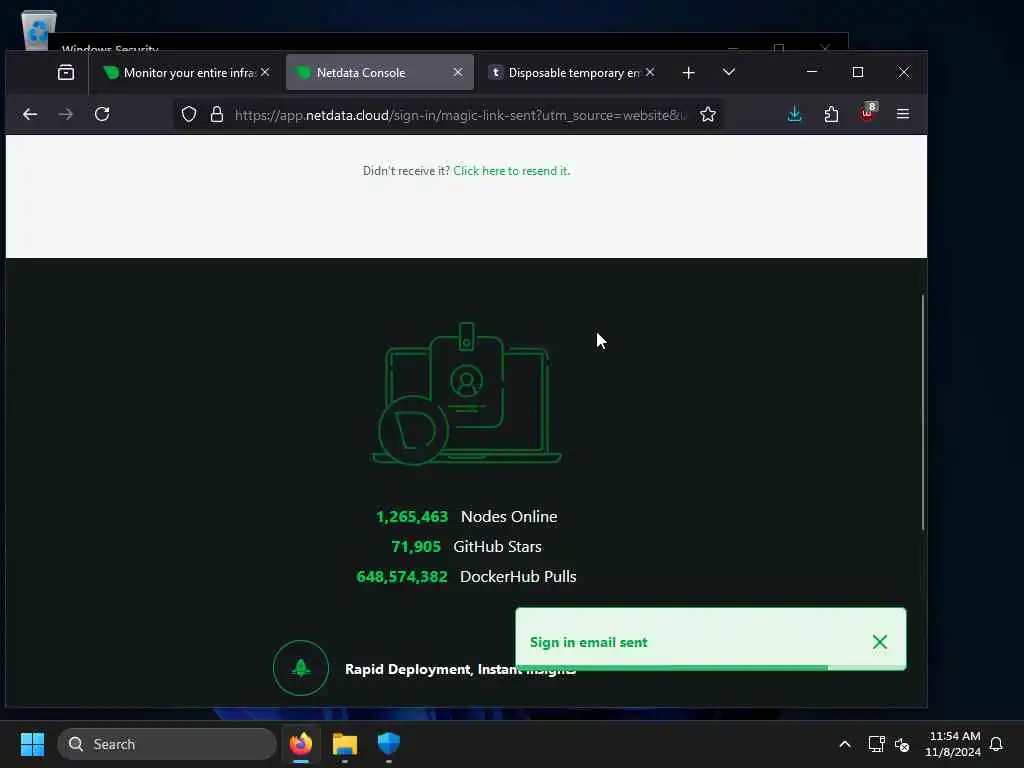This screenshot has height=768, width=1024.
Task: Open Firefox View icon left of tabs
Action: coord(66,72)
